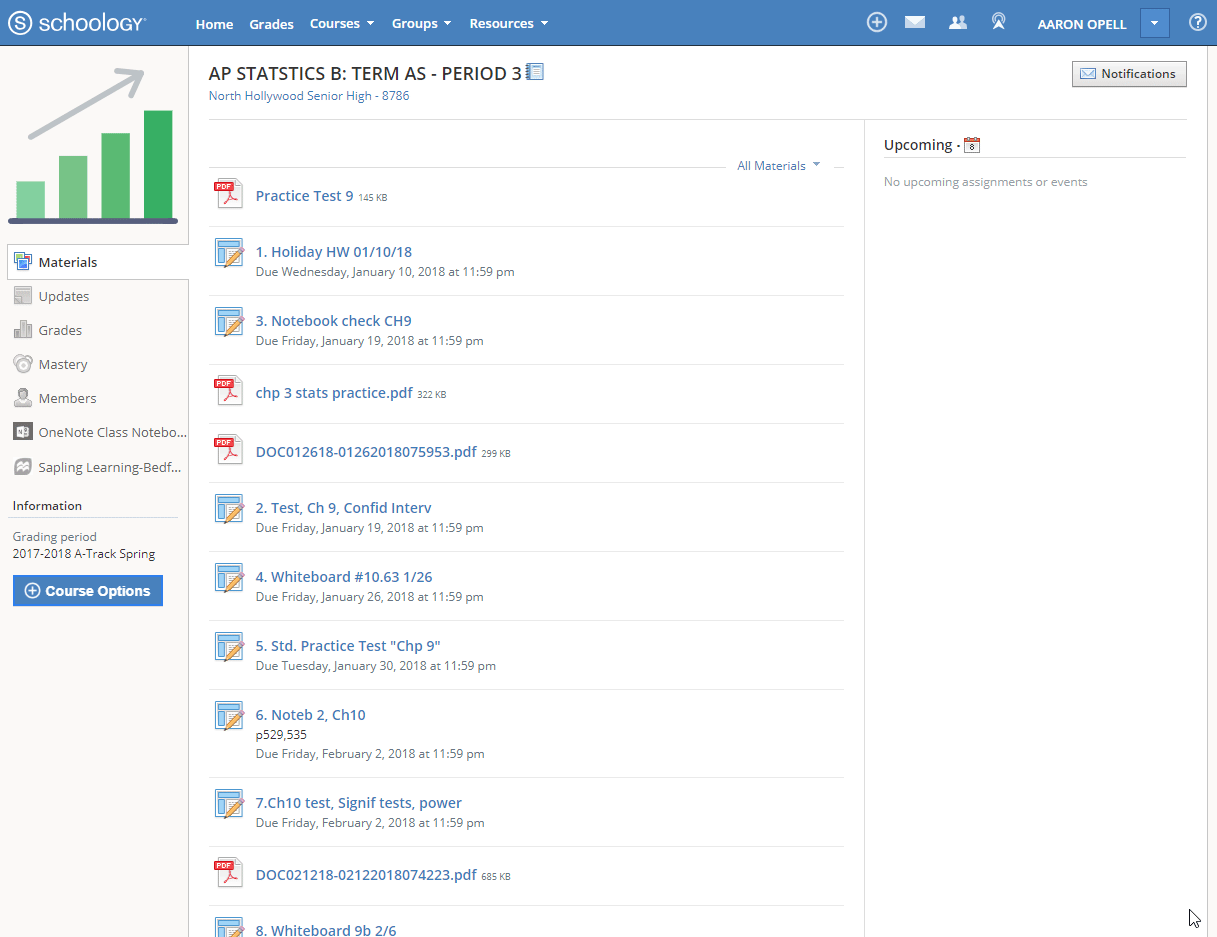Open the Resources dropdown in the top navigation

508,23
